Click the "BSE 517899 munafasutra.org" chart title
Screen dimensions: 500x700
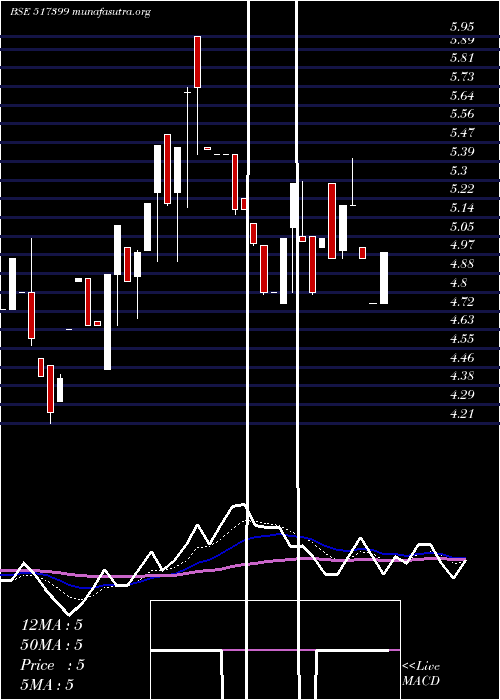[80, 12]
